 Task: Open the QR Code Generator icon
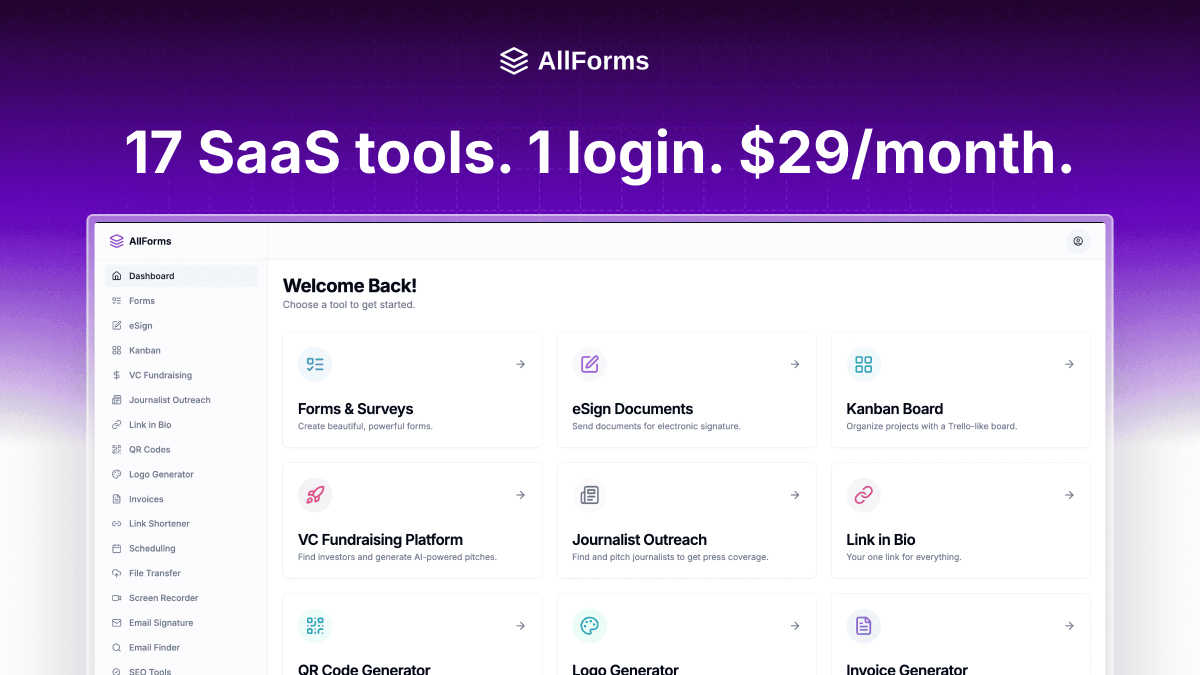(x=315, y=626)
